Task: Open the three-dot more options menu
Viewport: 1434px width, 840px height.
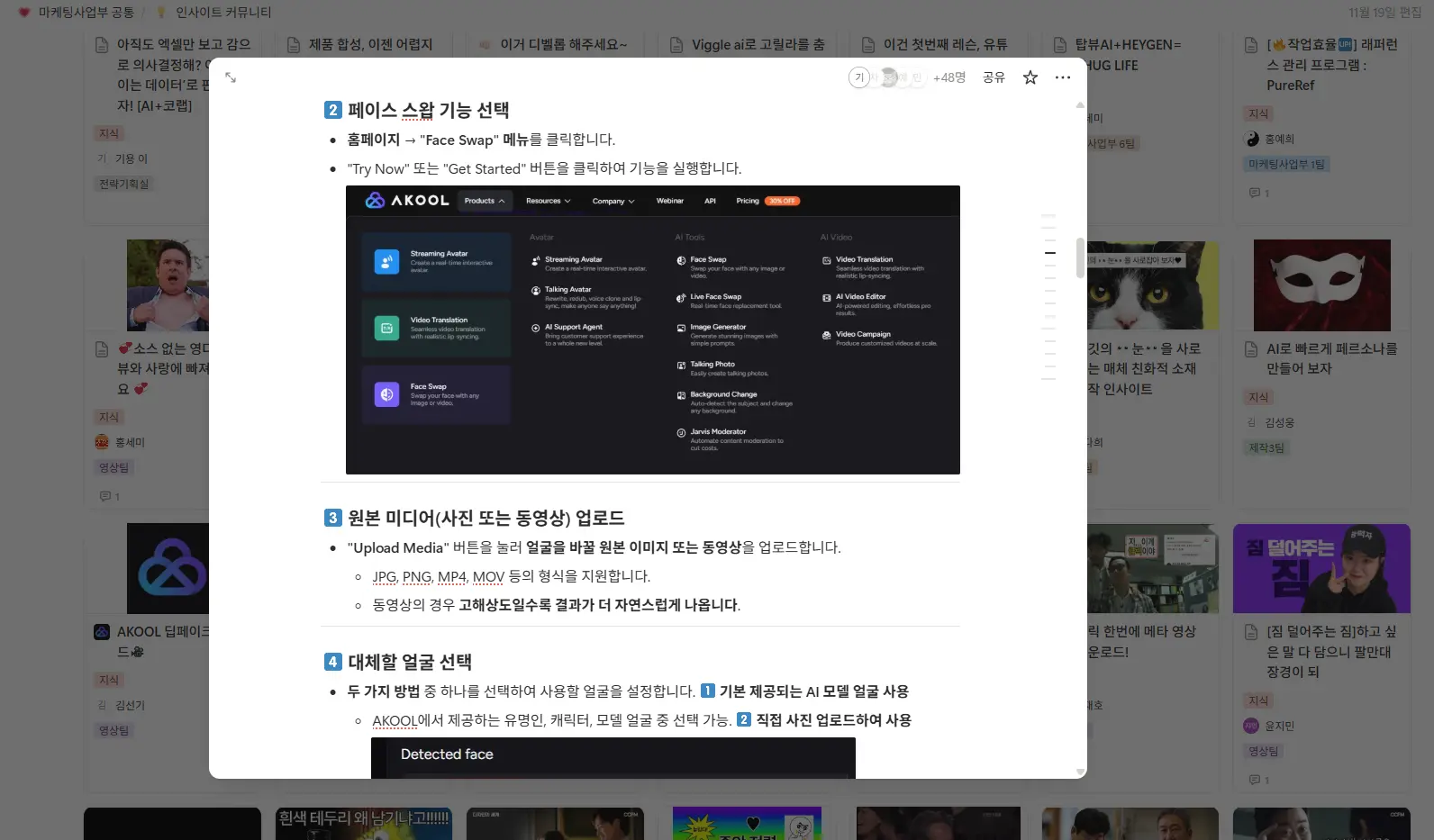Action: [x=1063, y=77]
